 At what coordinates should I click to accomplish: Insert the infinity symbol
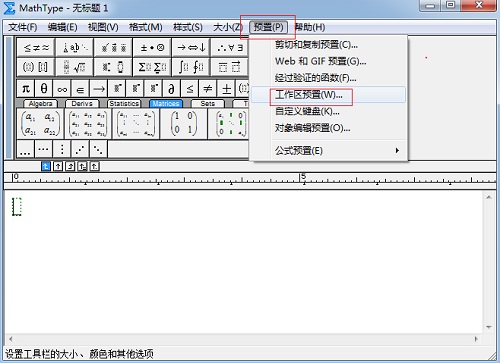pyautogui.click(x=62, y=89)
